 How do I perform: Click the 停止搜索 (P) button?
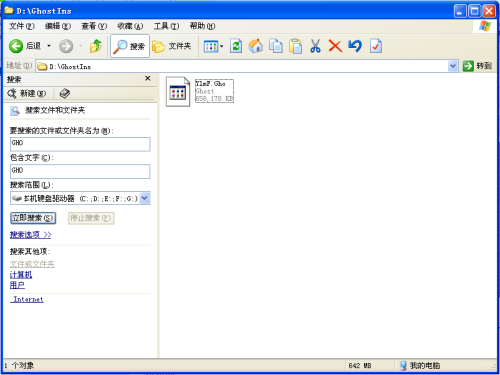91,218
